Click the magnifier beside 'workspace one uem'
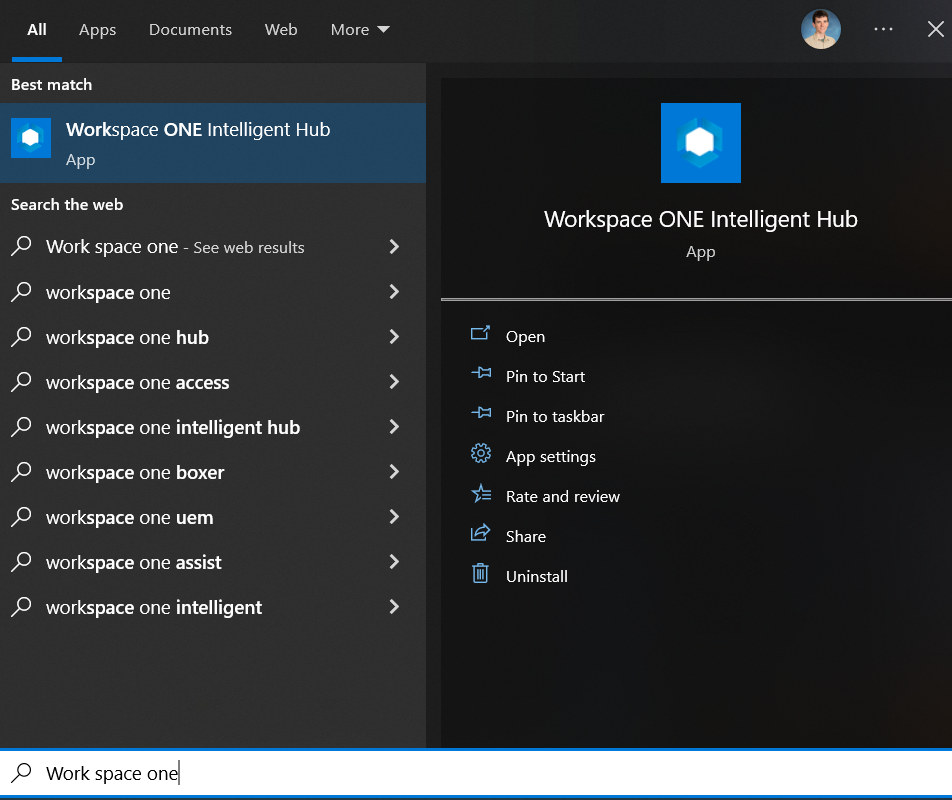Image resolution: width=952 pixels, height=800 pixels. (x=22, y=517)
